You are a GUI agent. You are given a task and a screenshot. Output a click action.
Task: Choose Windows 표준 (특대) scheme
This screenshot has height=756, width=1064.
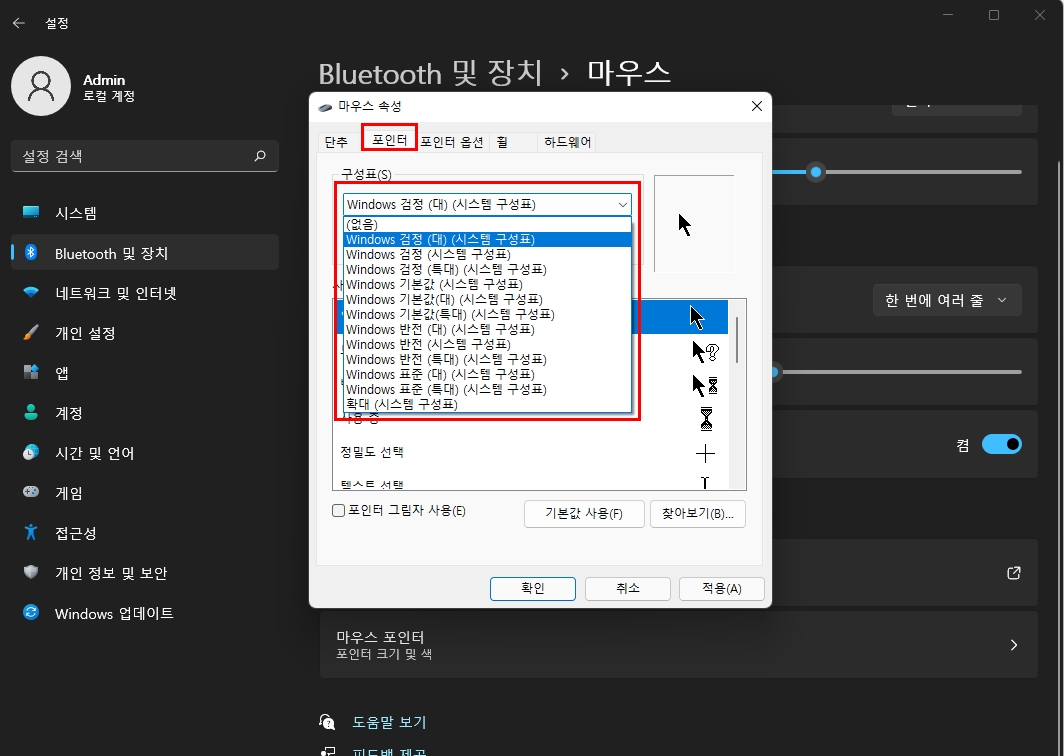click(487, 389)
